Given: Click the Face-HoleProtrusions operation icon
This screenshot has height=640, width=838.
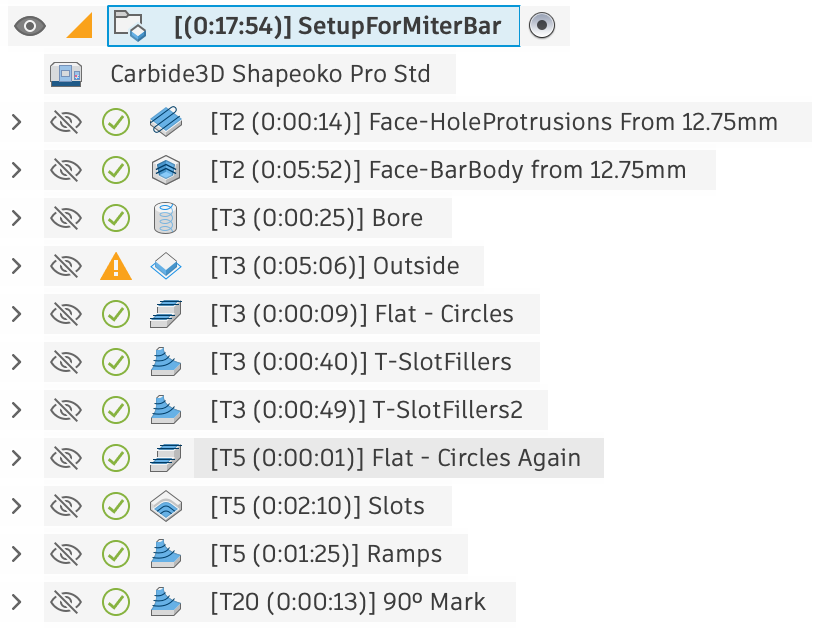Looking at the screenshot, I should click(166, 122).
